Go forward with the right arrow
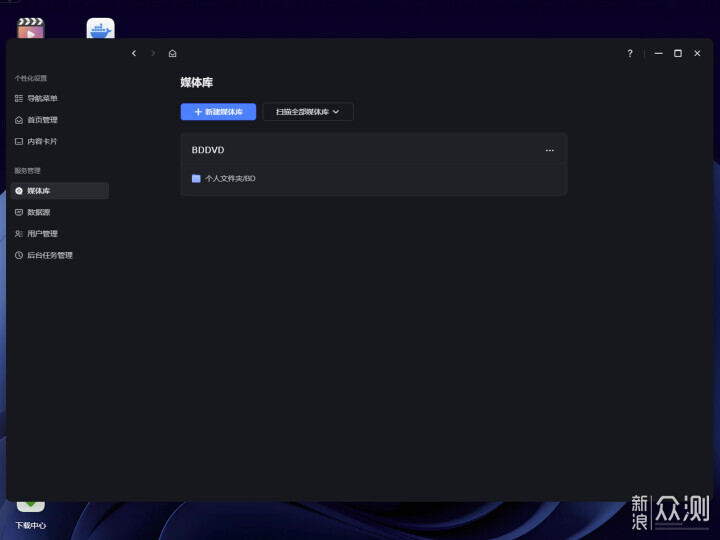This screenshot has height=540, width=720. click(x=153, y=53)
